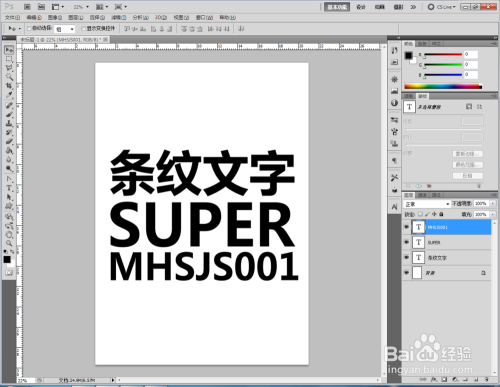Click the Auto-Align Layers icon in options bar
This screenshot has width=500, height=387.
tap(241, 29)
